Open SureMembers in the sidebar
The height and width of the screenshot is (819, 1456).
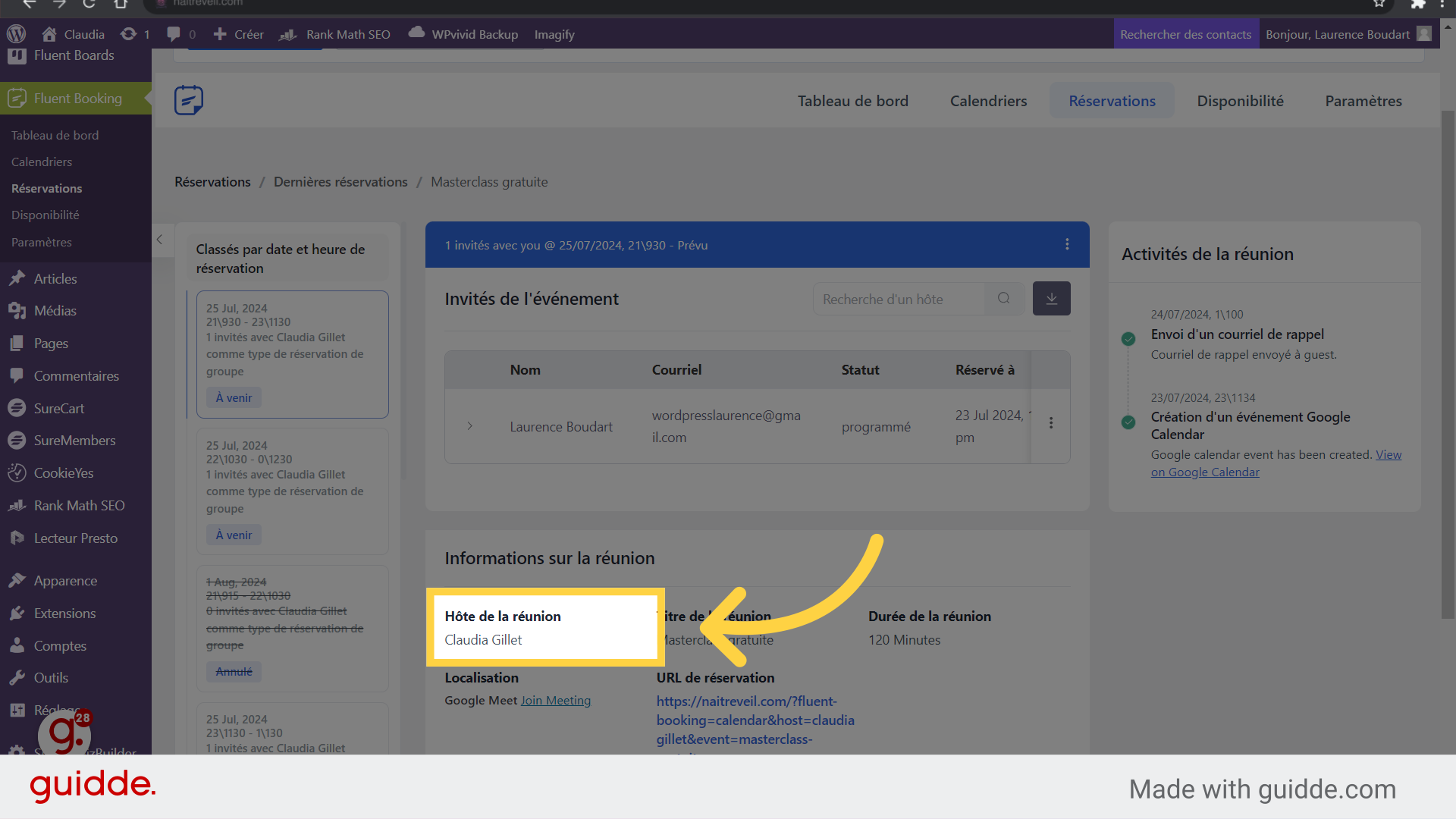click(x=74, y=441)
